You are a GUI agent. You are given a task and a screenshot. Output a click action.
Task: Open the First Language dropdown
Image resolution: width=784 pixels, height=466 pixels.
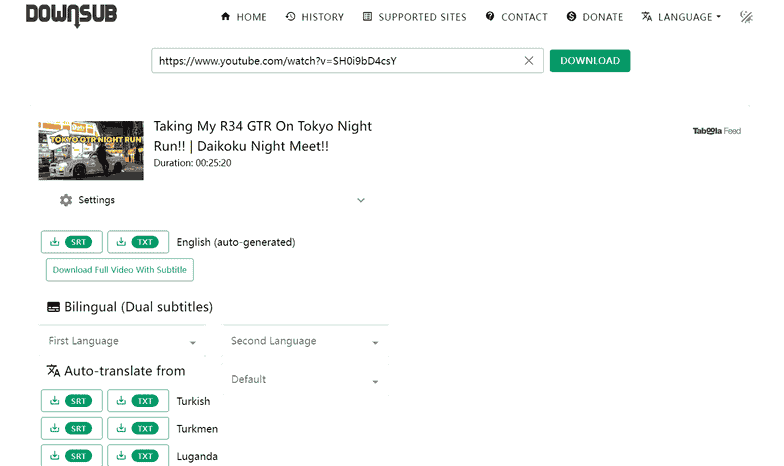pyautogui.click(x=122, y=341)
